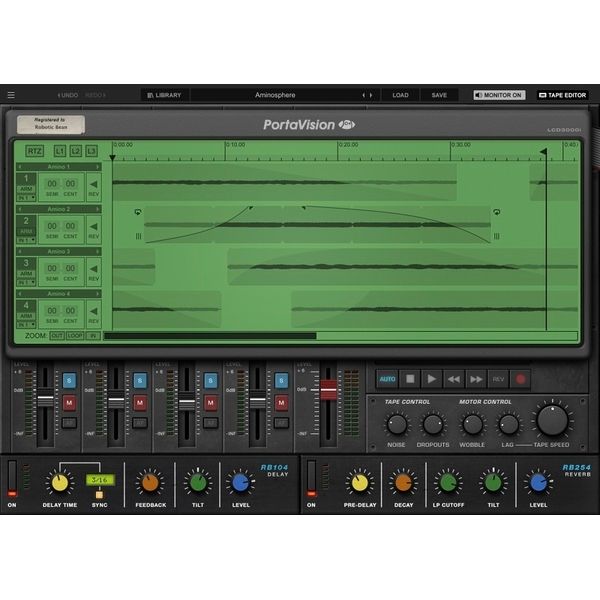This screenshot has height=600, width=600.
Task: Start tape playback with Play
Action: [432, 379]
